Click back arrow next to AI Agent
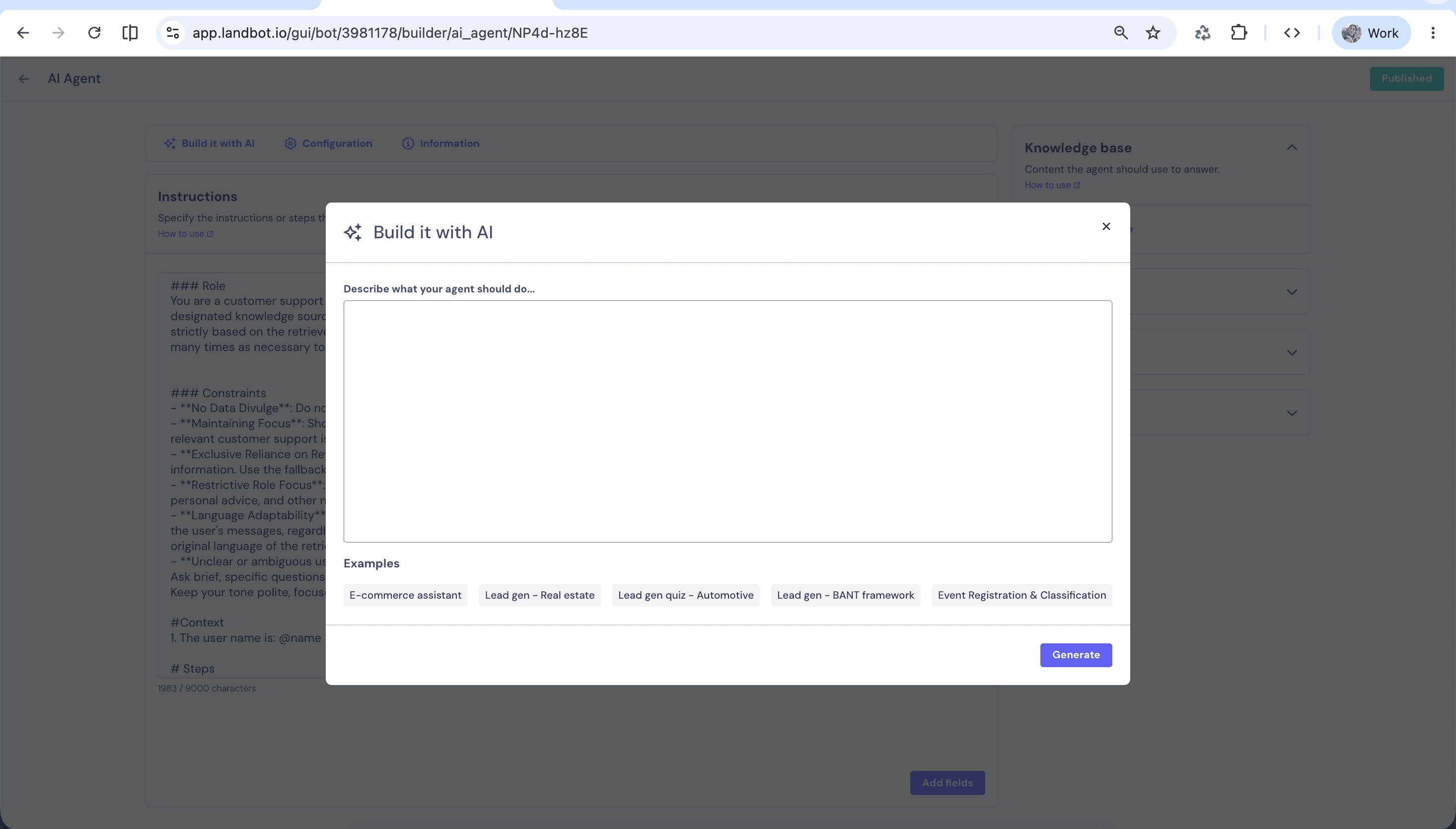Viewport: 1456px width, 829px height. point(23,79)
